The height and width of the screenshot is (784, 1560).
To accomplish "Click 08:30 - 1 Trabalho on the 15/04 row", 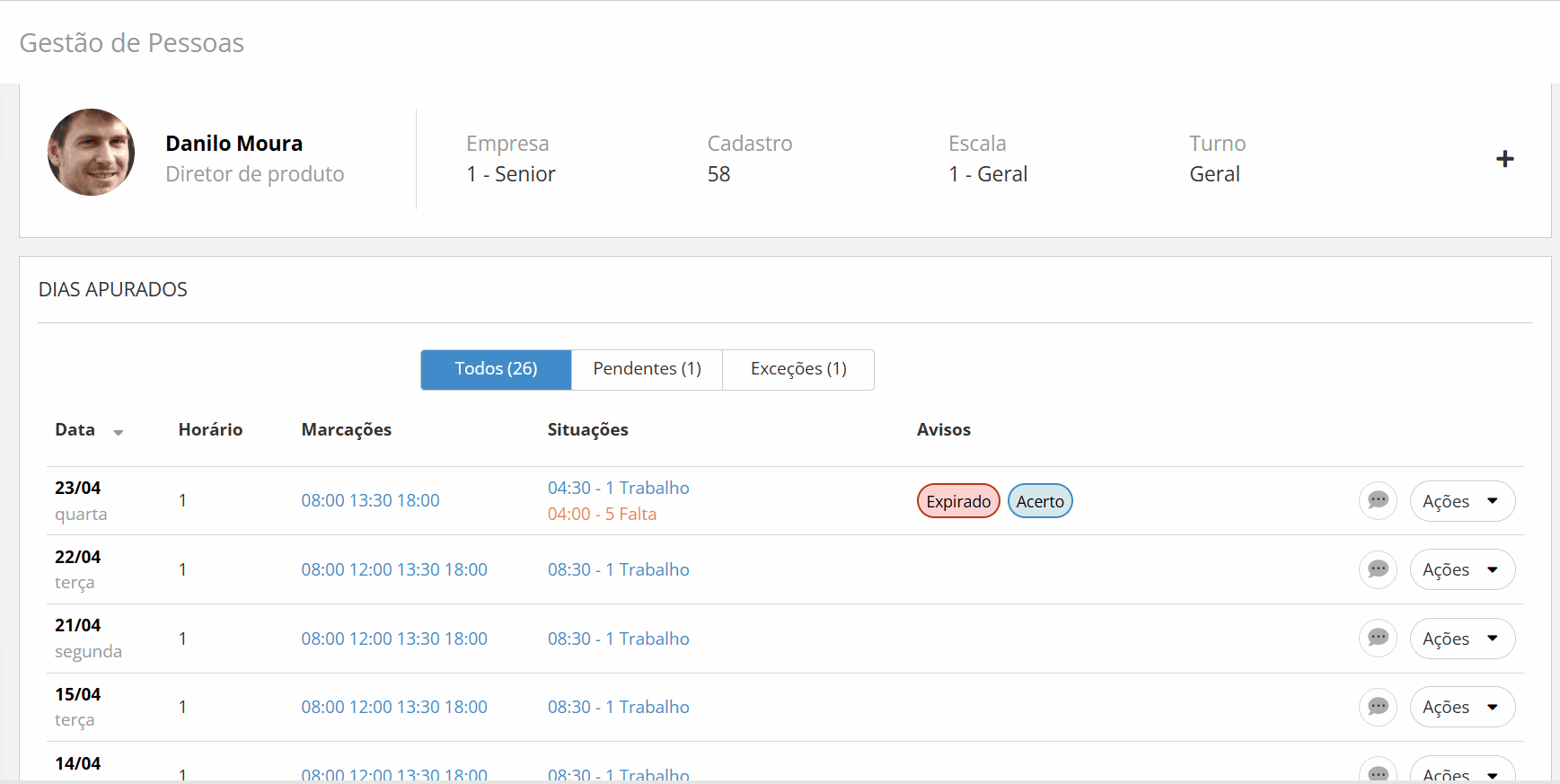I will [619, 707].
